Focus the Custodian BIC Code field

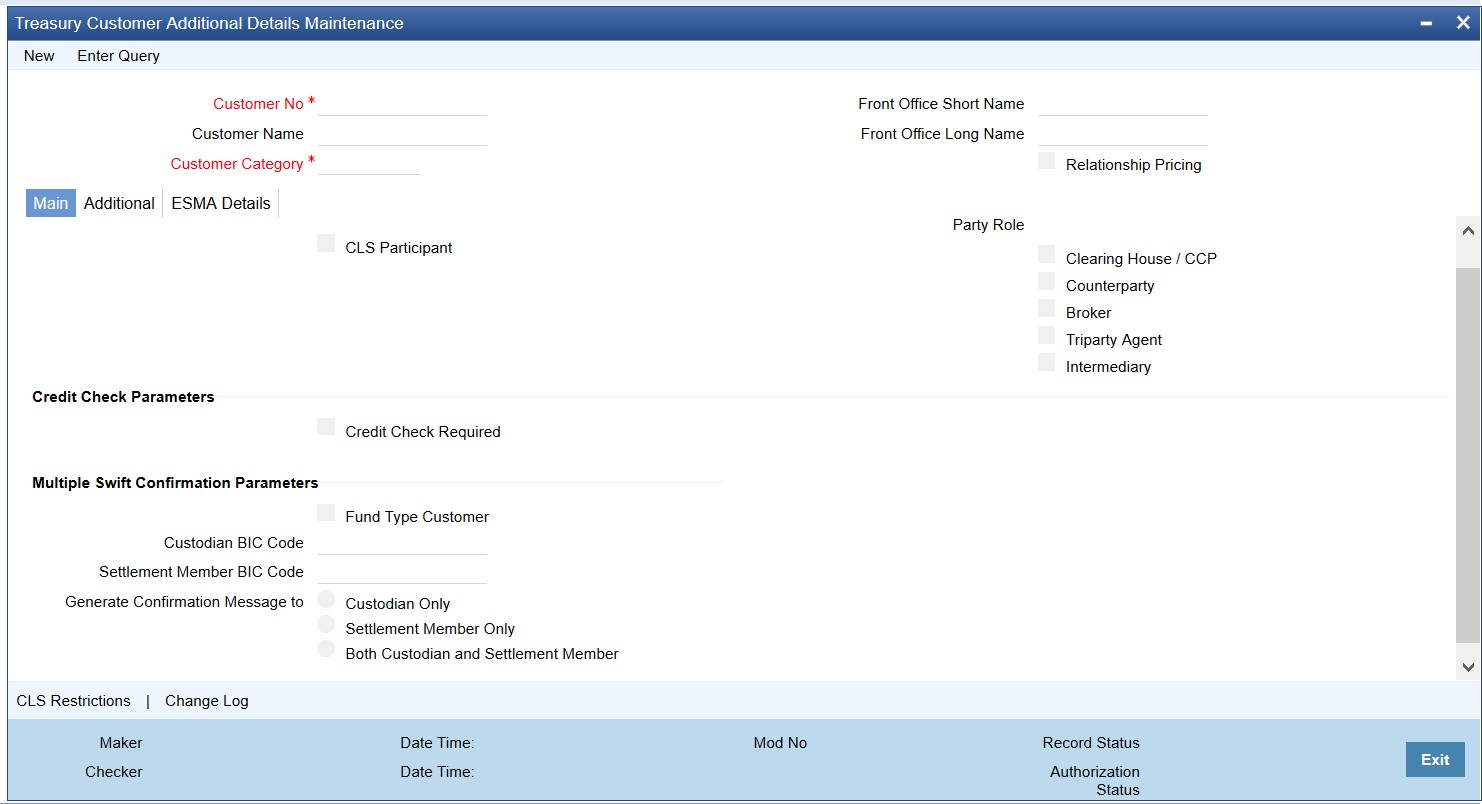[402, 543]
